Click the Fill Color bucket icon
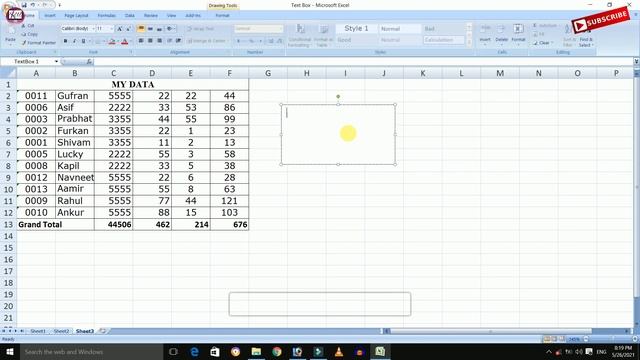The width and height of the screenshot is (640, 360). click(112, 41)
